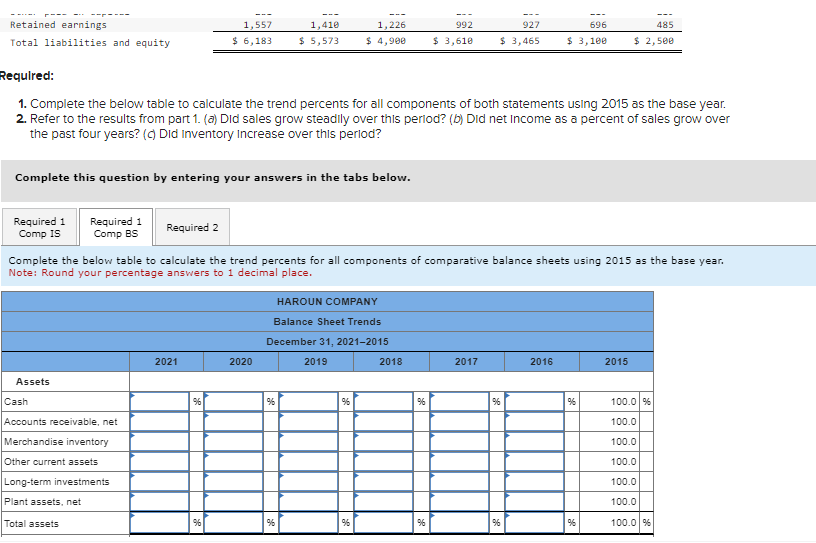Image resolution: width=816 pixels, height=543 pixels.
Task: Click Other current assets 2021 cell
Action: point(159,462)
